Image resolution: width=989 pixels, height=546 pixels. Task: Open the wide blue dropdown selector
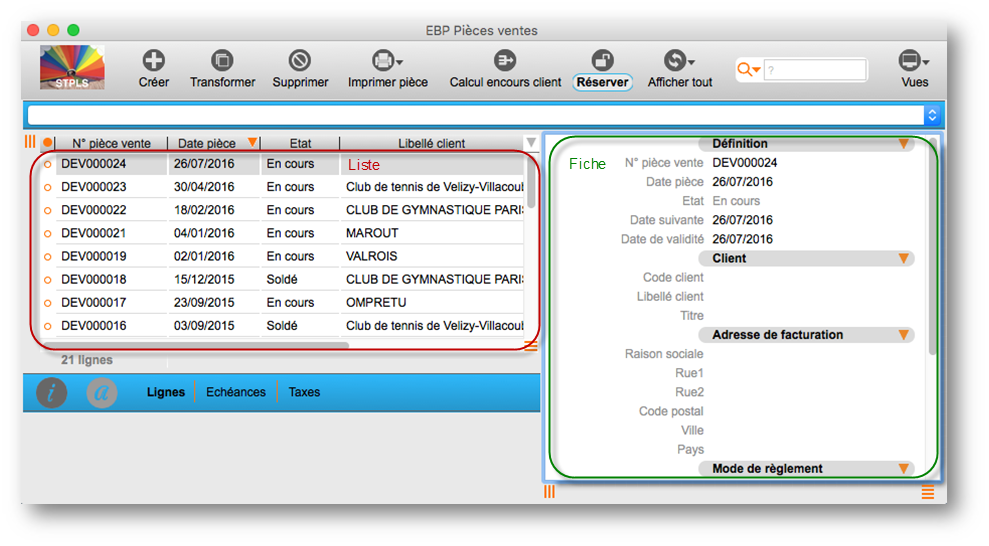[x=484, y=115]
